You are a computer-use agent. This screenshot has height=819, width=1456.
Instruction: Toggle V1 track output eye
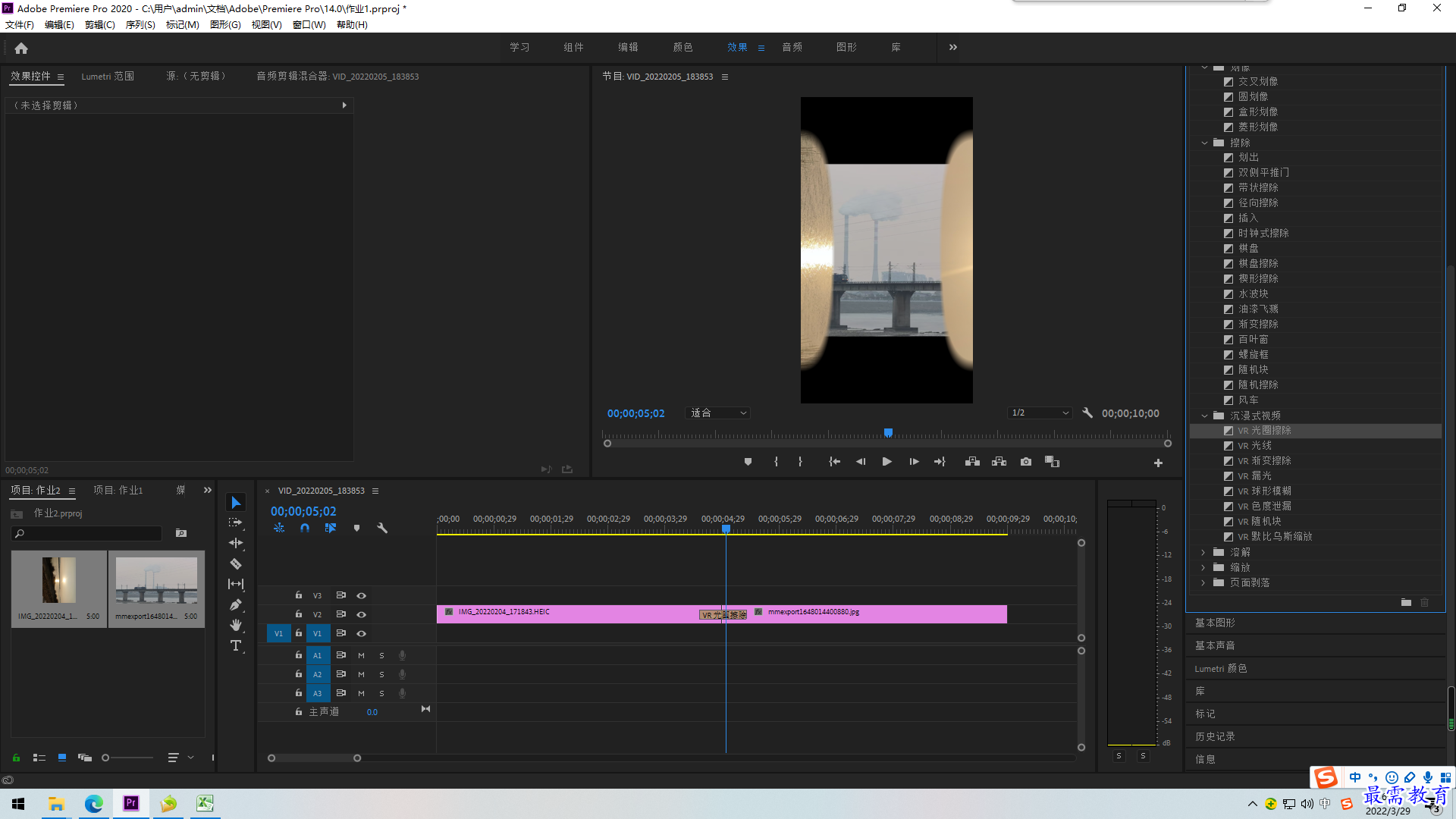(362, 634)
